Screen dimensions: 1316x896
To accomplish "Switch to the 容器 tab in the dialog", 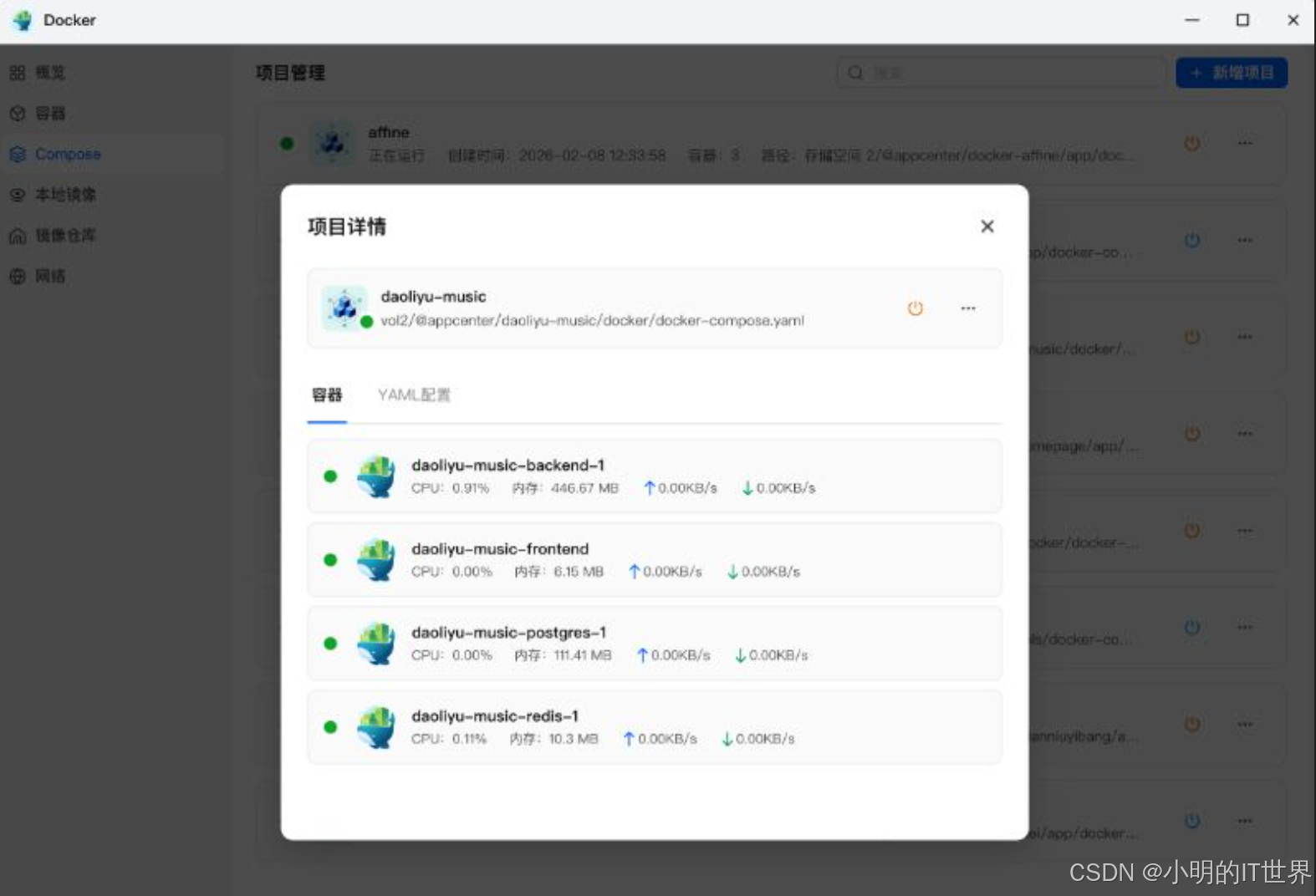I will [x=327, y=395].
